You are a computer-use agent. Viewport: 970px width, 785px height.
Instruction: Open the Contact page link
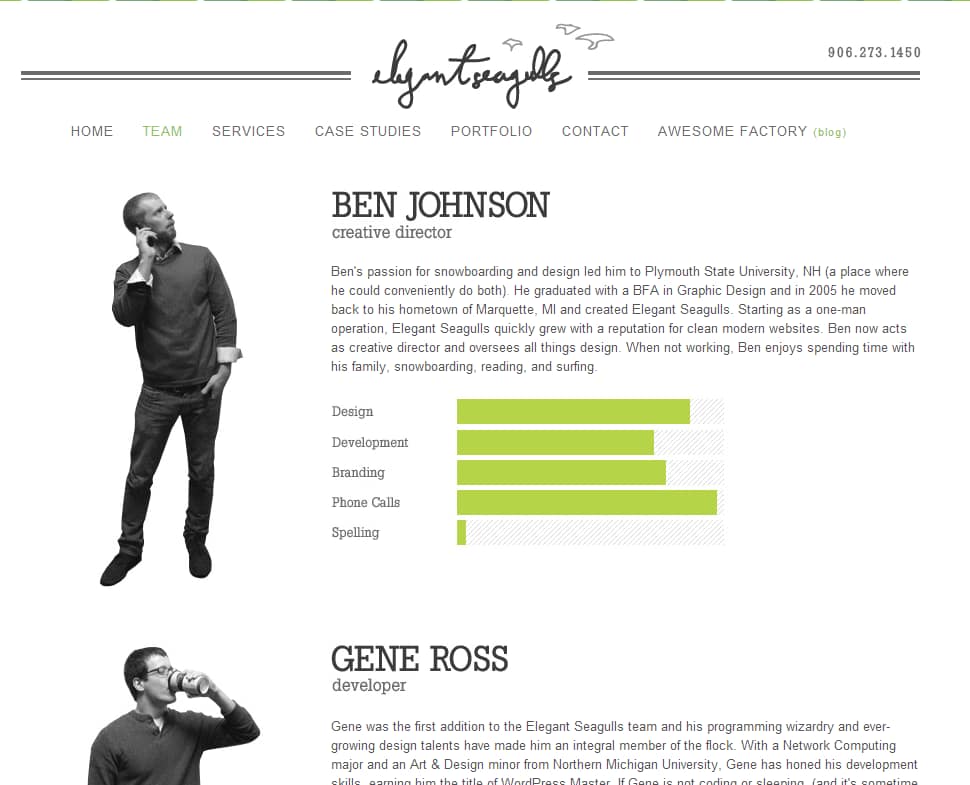[x=594, y=131]
